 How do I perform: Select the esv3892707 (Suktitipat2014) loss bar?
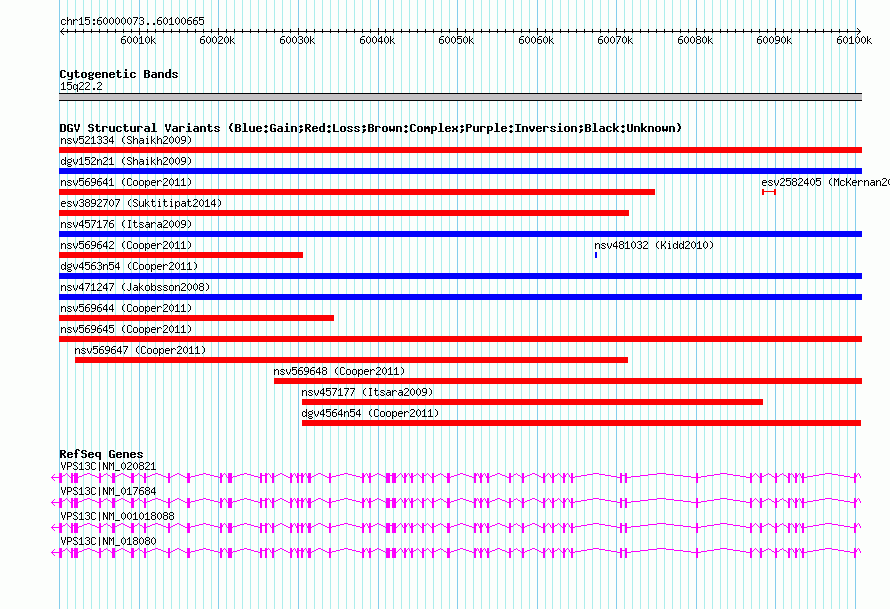click(344, 213)
